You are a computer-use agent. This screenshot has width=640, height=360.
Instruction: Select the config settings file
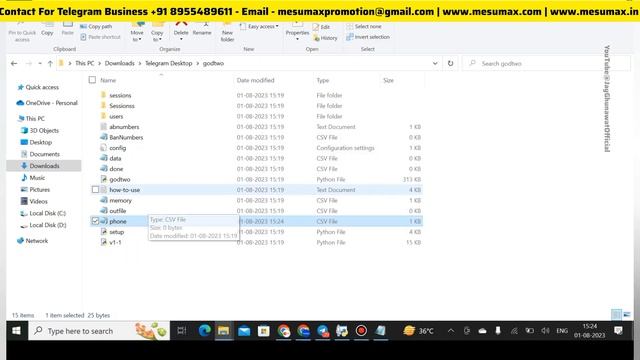click(118, 148)
